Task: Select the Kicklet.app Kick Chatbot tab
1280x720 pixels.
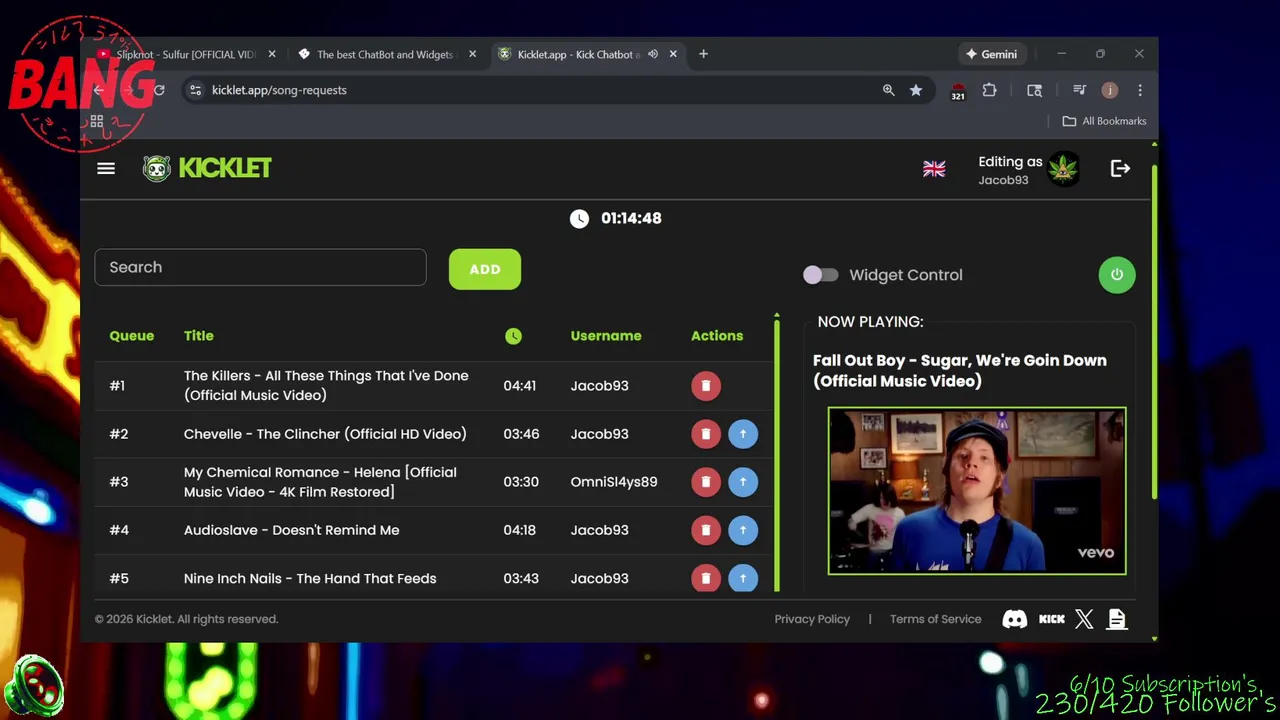Action: 578,54
